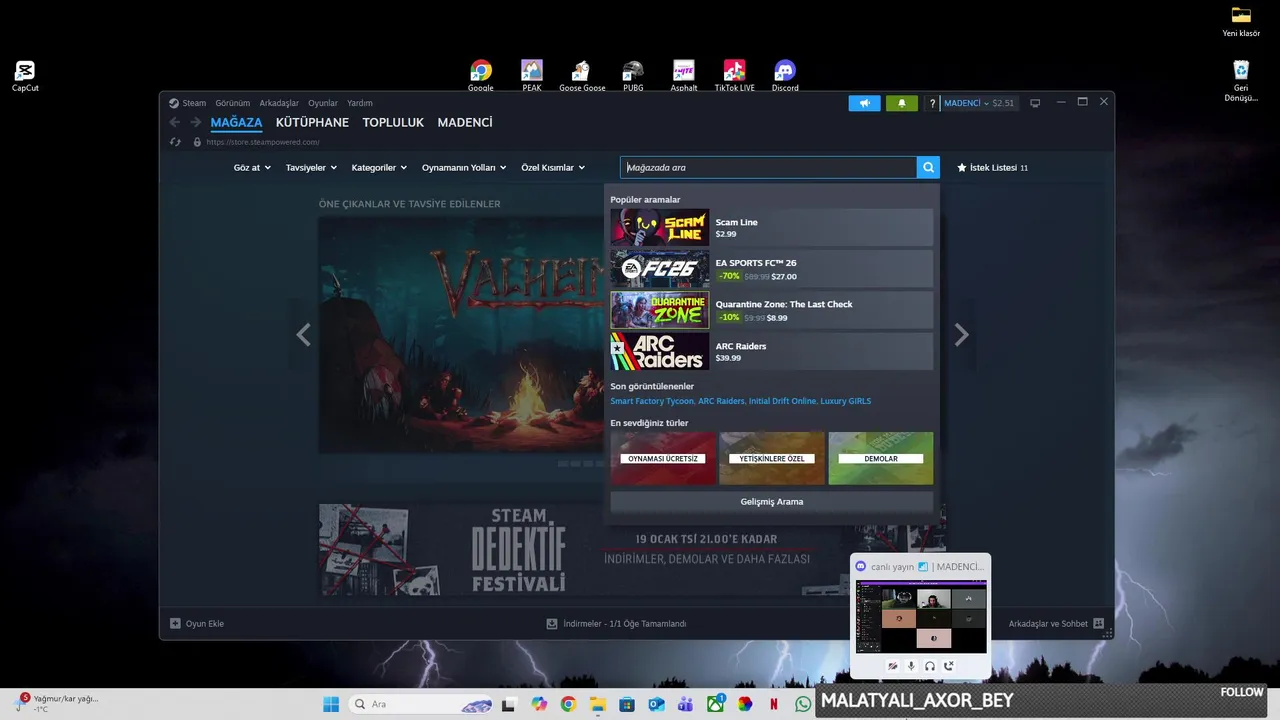Viewport: 1280px width, 720px height.
Task: Open Xbox app from the taskbar
Action: point(715,704)
